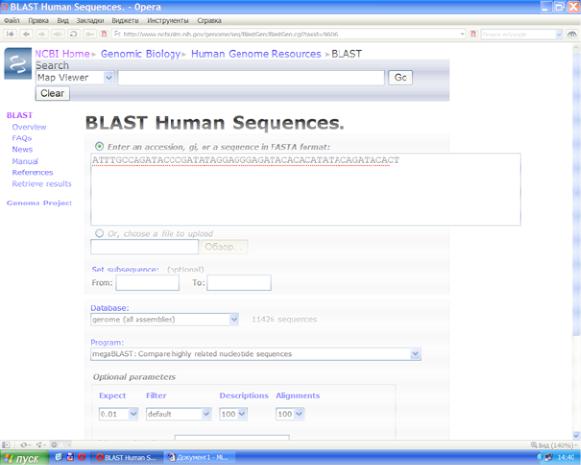This screenshot has height=465, width=581.
Task: Follow the NCBI Home breadcrumb link
Action: click(62, 54)
